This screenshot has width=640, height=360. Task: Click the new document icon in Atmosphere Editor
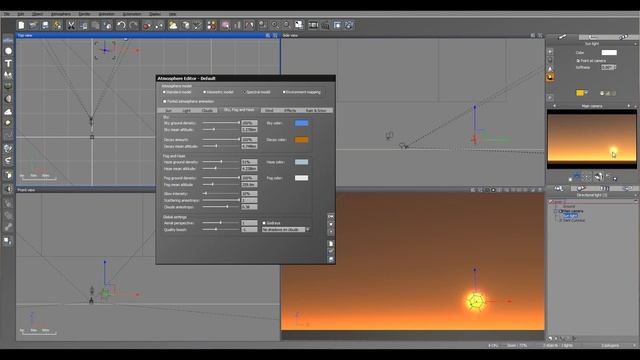[x=331, y=244]
